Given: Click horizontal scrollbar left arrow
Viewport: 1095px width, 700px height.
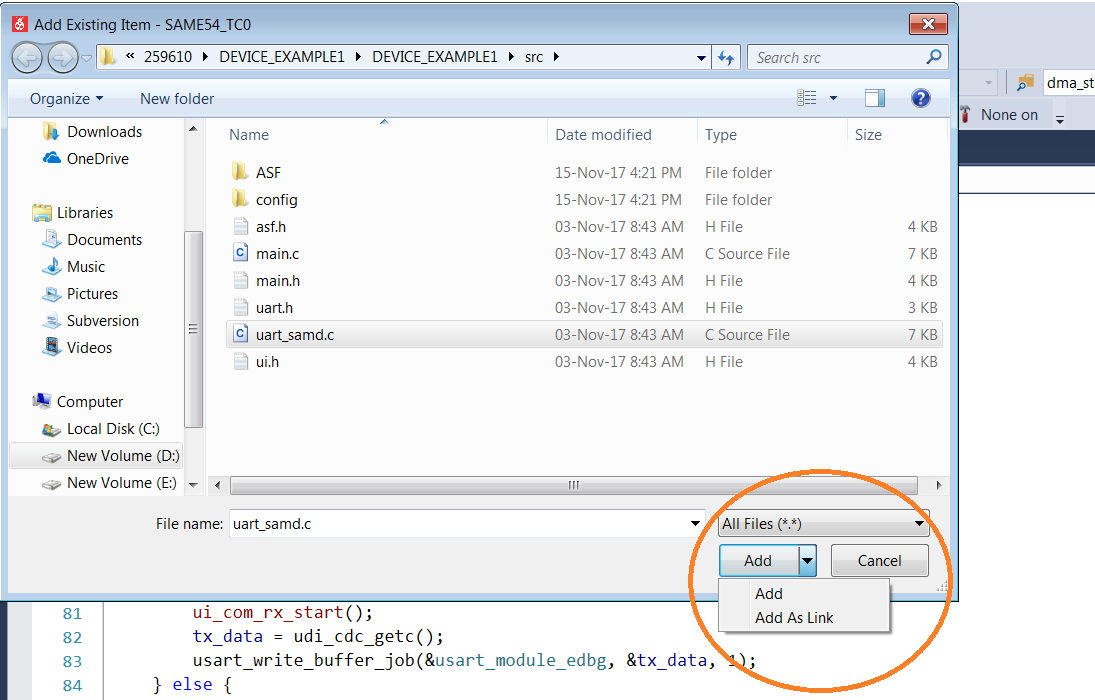Looking at the screenshot, I should [x=217, y=485].
